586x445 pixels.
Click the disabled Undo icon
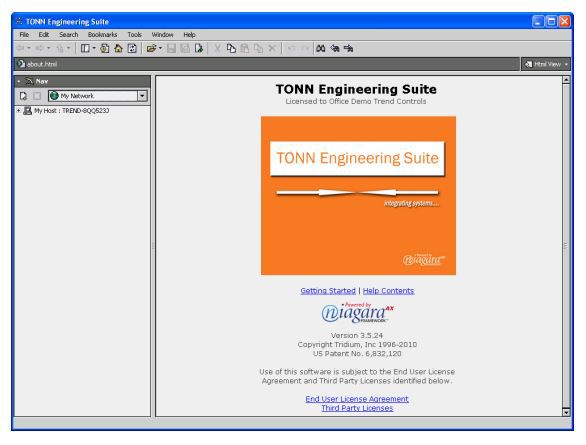point(292,48)
